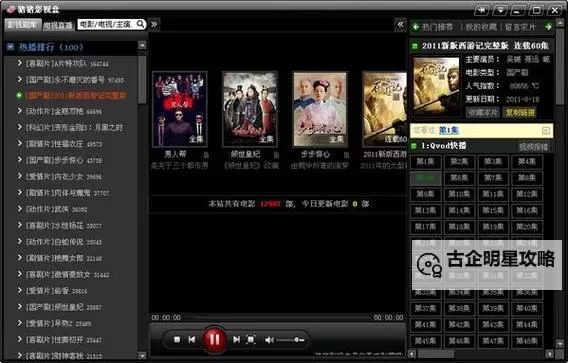Click the green left arrow in right panel
Viewport: 568px width, 363px height.
pos(415,27)
